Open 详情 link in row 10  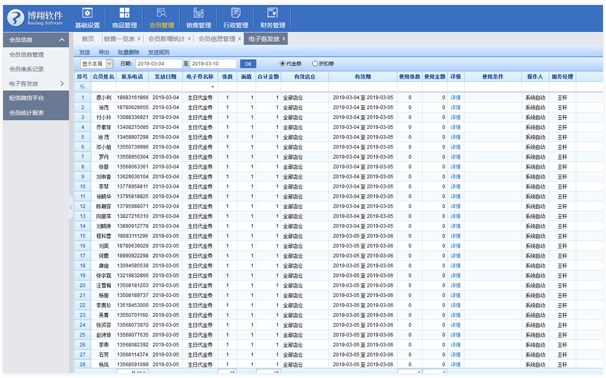click(x=456, y=187)
